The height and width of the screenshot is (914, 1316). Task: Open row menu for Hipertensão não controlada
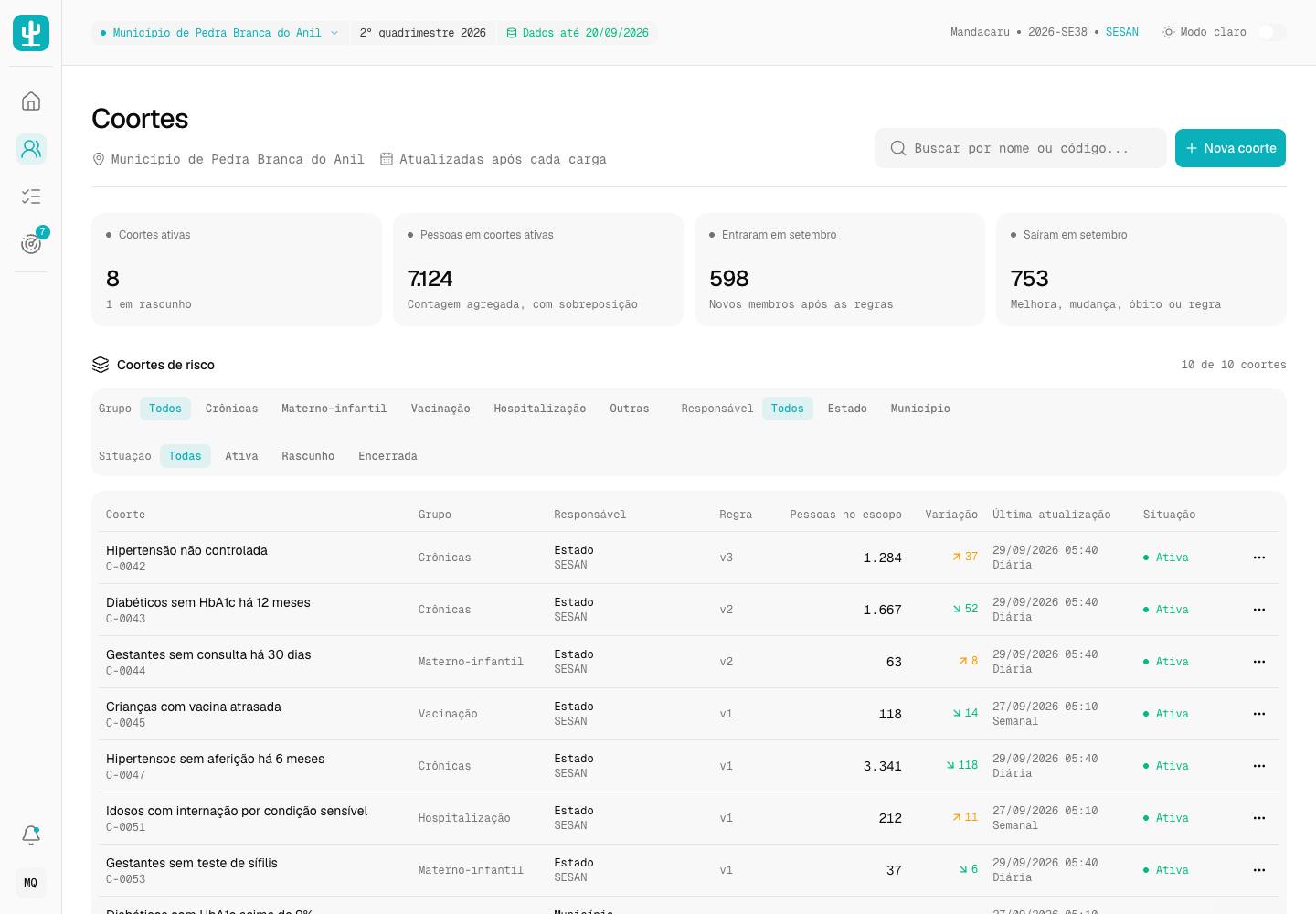1259,558
